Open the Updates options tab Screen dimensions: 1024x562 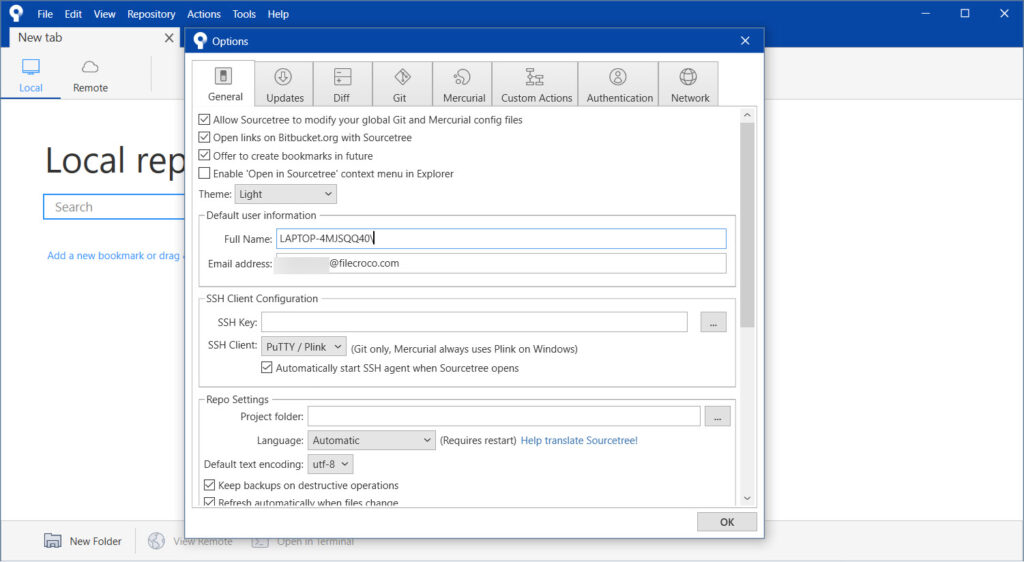(x=284, y=84)
